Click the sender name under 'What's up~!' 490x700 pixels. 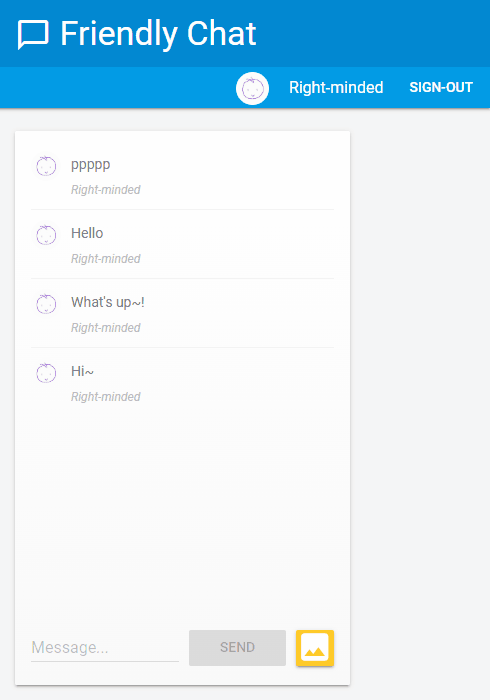coord(106,328)
